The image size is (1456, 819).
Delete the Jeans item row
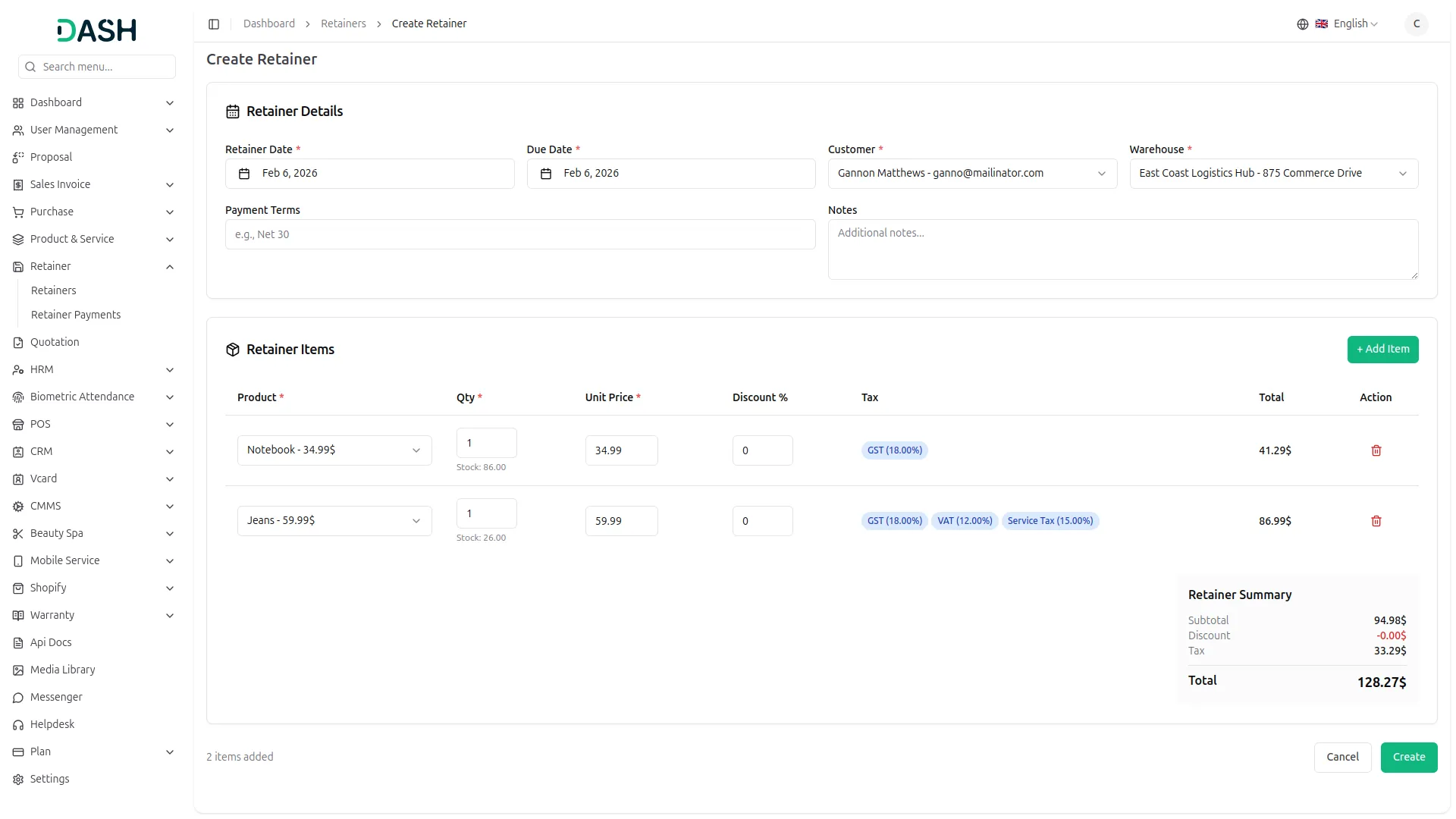pyautogui.click(x=1376, y=521)
